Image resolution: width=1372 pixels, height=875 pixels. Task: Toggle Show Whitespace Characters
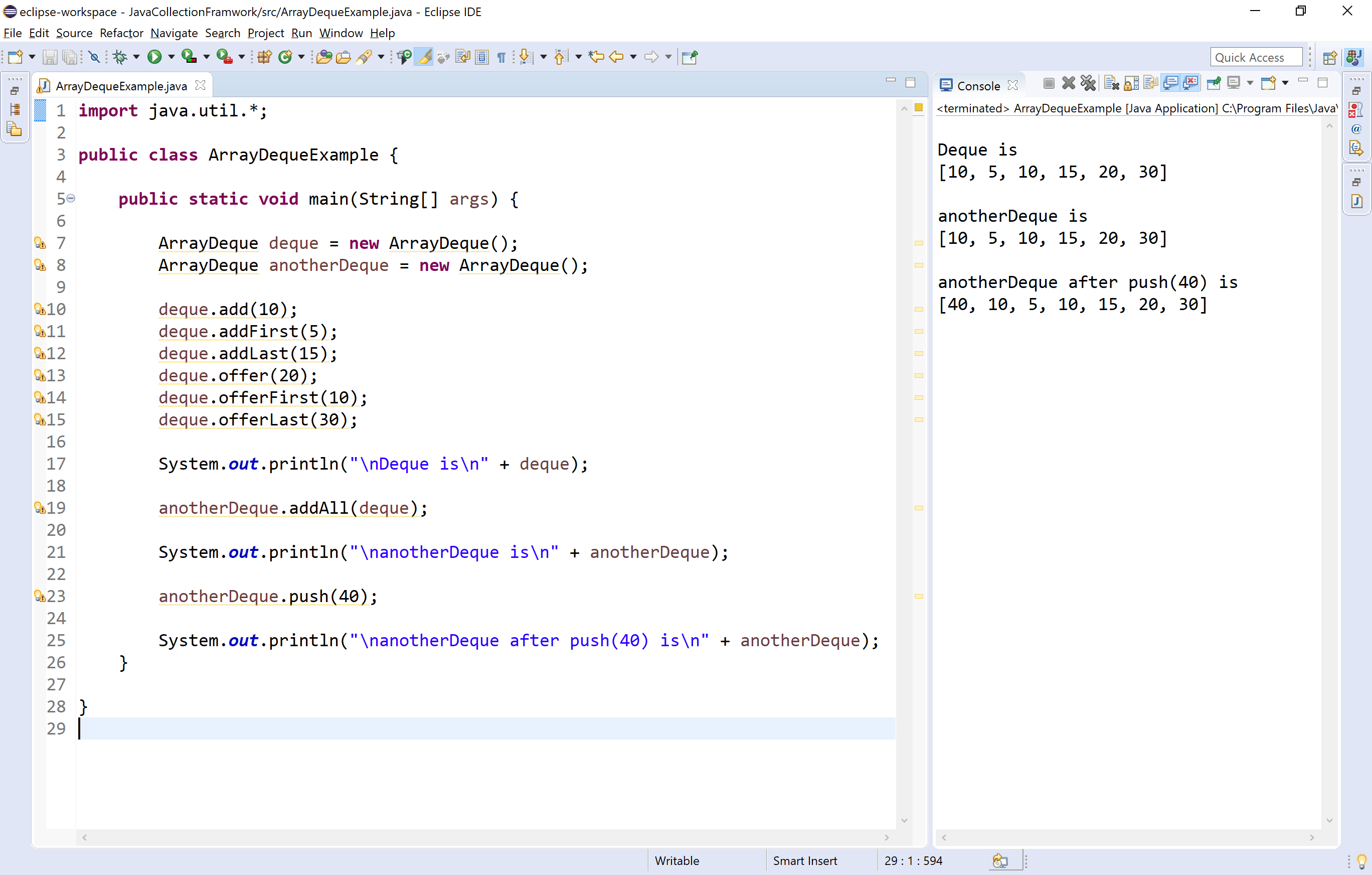tap(501, 57)
